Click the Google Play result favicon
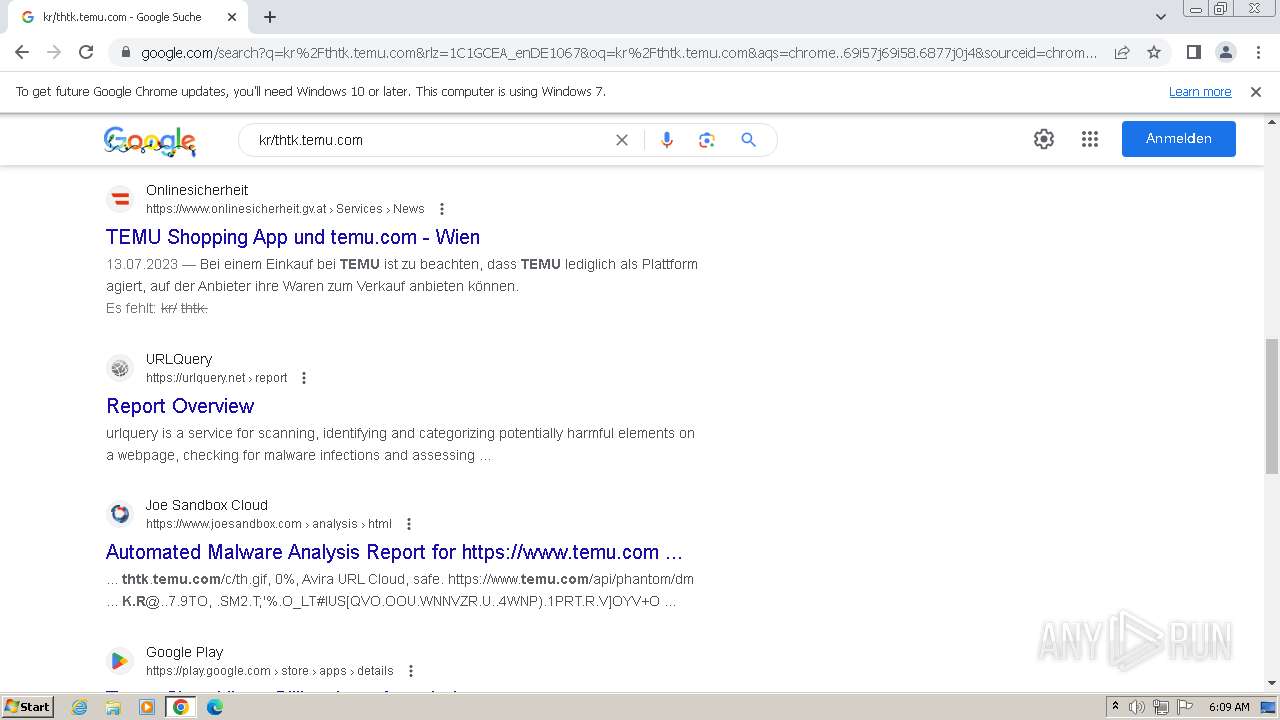This screenshot has height=720, width=1280. point(120,661)
